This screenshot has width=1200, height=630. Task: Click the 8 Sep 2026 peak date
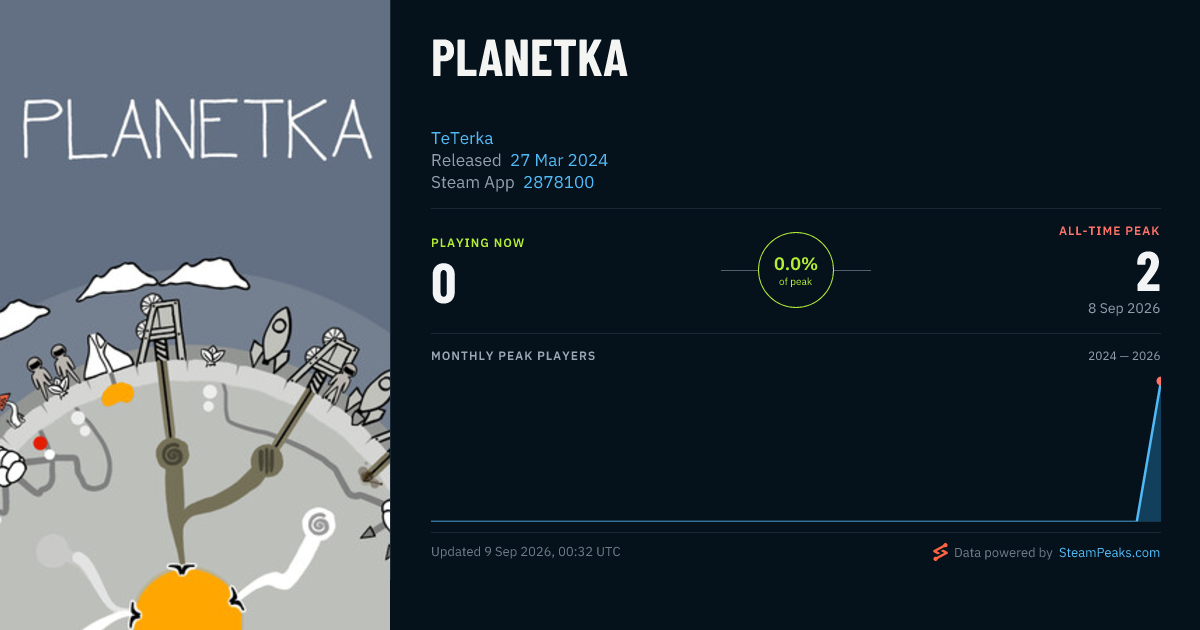click(1124, 308)
